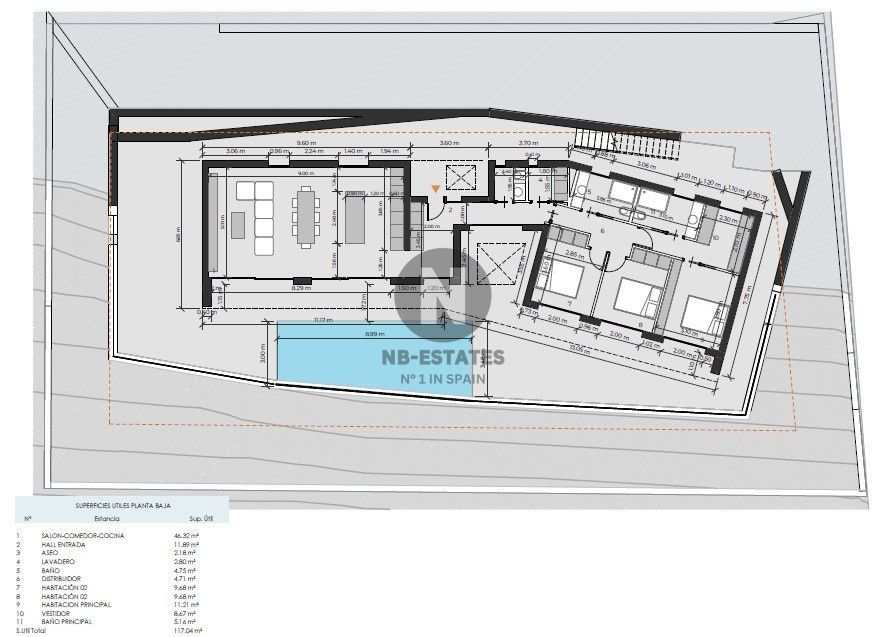Click the '8.67 m²' surface value

click(x=185, y=613)
